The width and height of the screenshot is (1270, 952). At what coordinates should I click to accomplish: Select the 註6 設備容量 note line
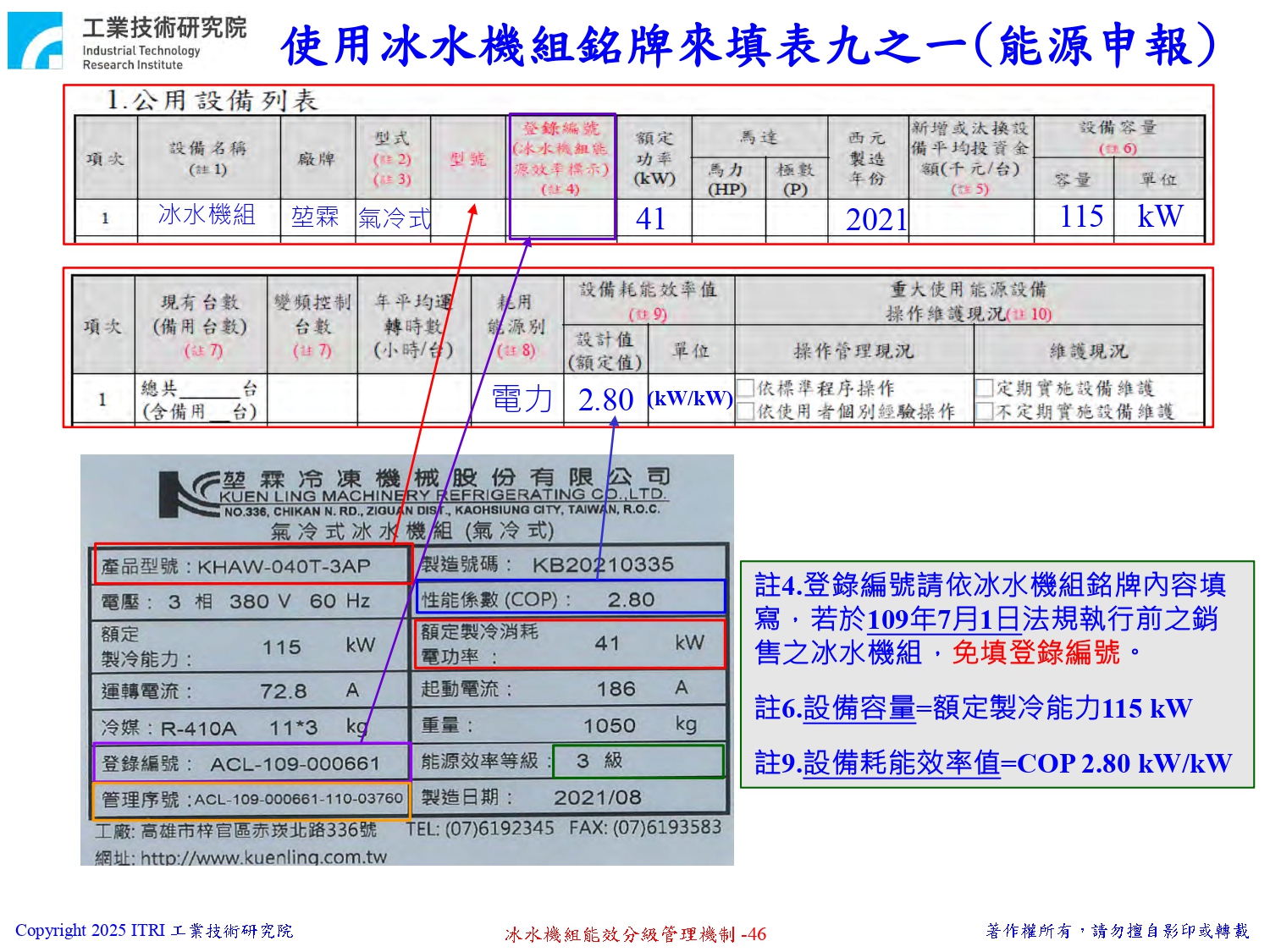click(973, 707)
